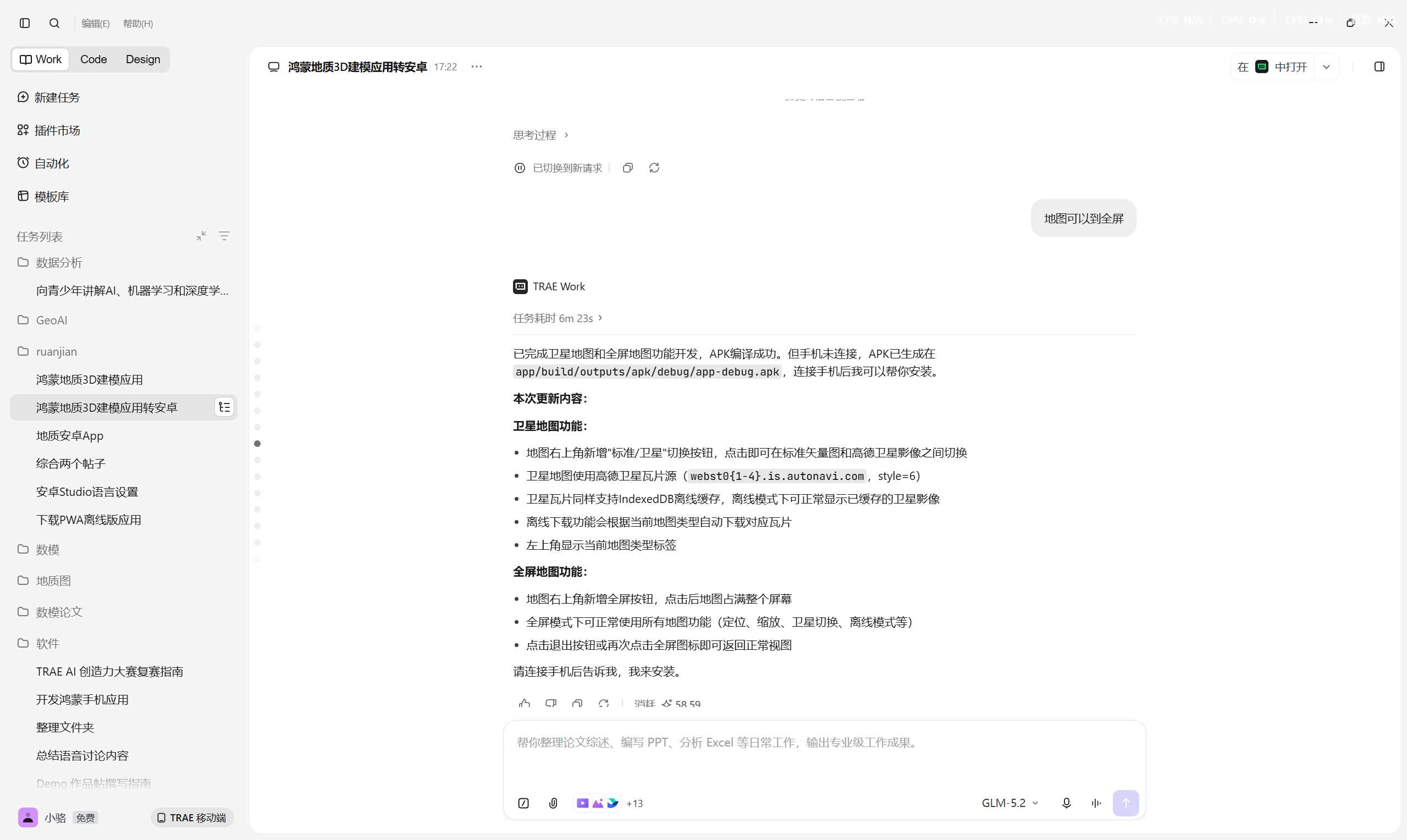Open search with the magnifier icon
This screenshot has width=1407, height=840.
click(54, 23)
